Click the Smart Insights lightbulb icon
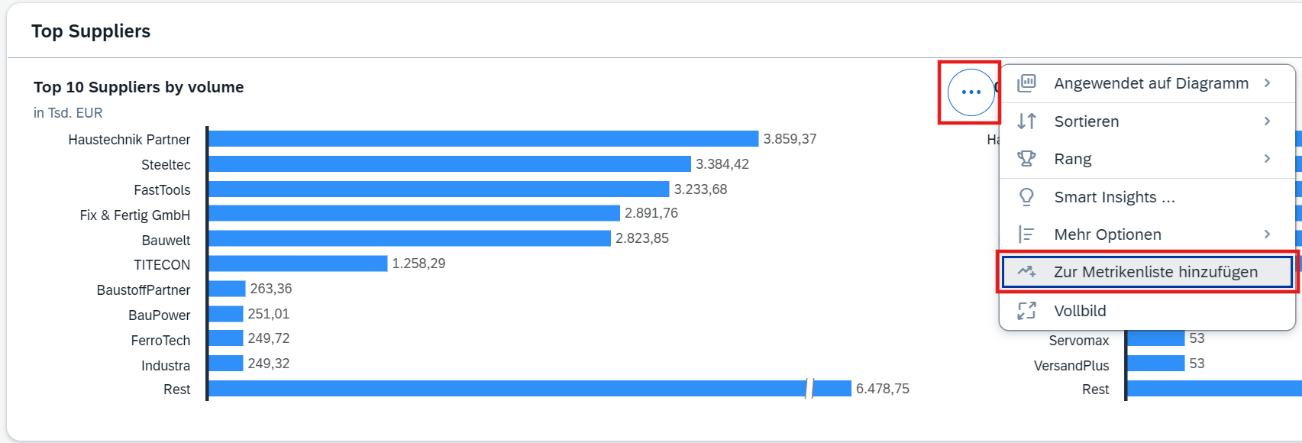This screenshot has height=443, width=1302. (x=1026, y=197)
